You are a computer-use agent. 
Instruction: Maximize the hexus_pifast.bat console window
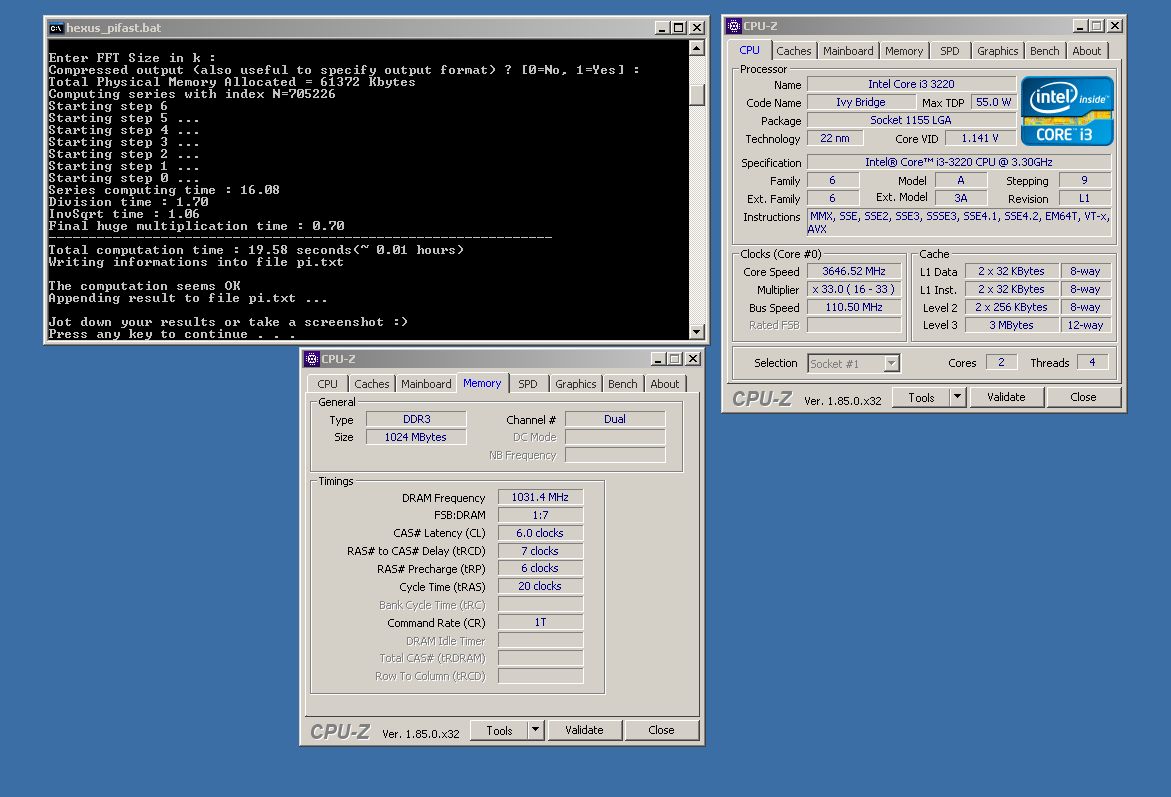(x=678, y=28)
